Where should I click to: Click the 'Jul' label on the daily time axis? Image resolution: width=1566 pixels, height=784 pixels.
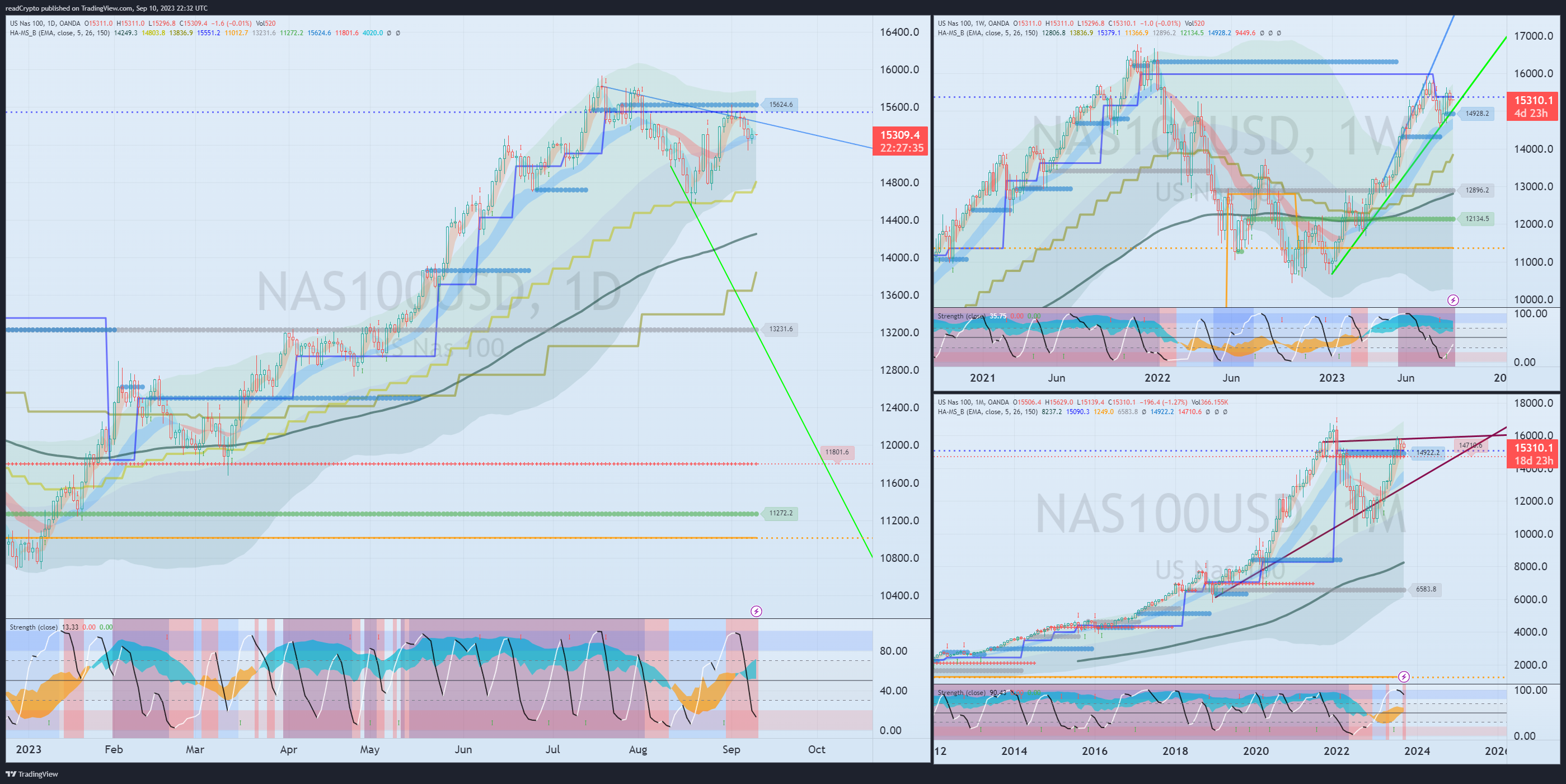[552, 749]
